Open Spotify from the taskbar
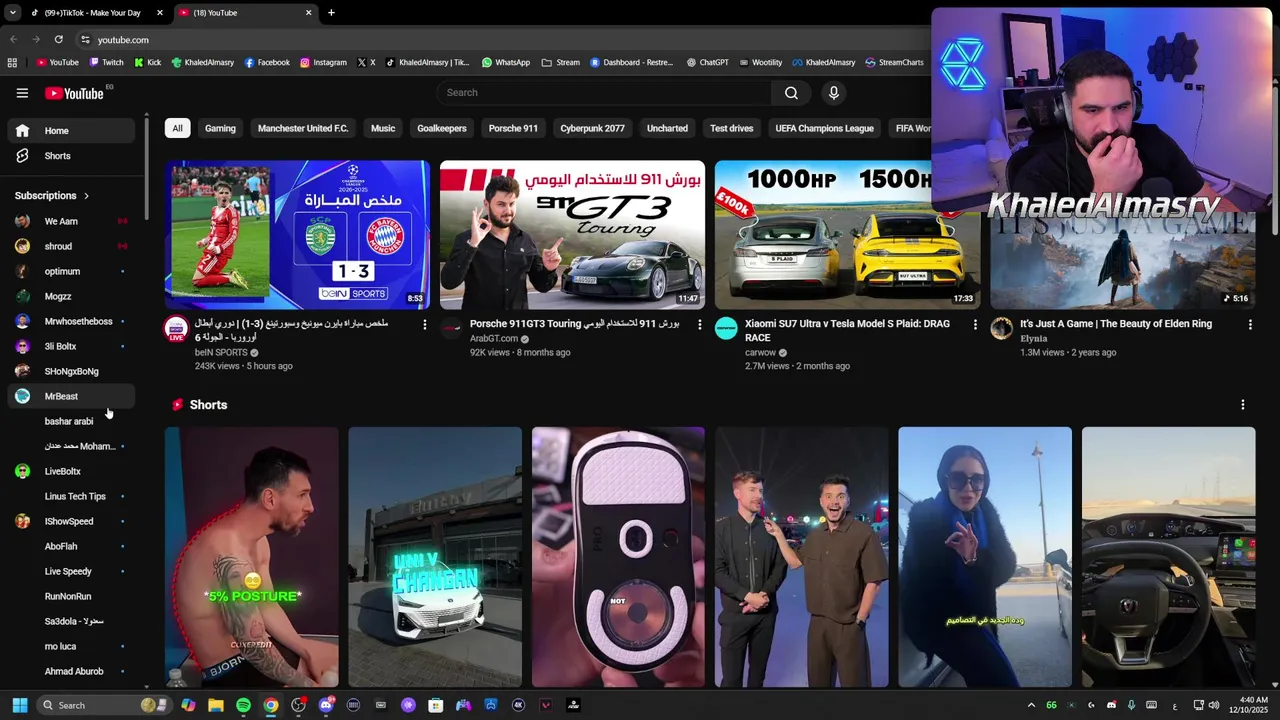 click(x=243, y=705)
